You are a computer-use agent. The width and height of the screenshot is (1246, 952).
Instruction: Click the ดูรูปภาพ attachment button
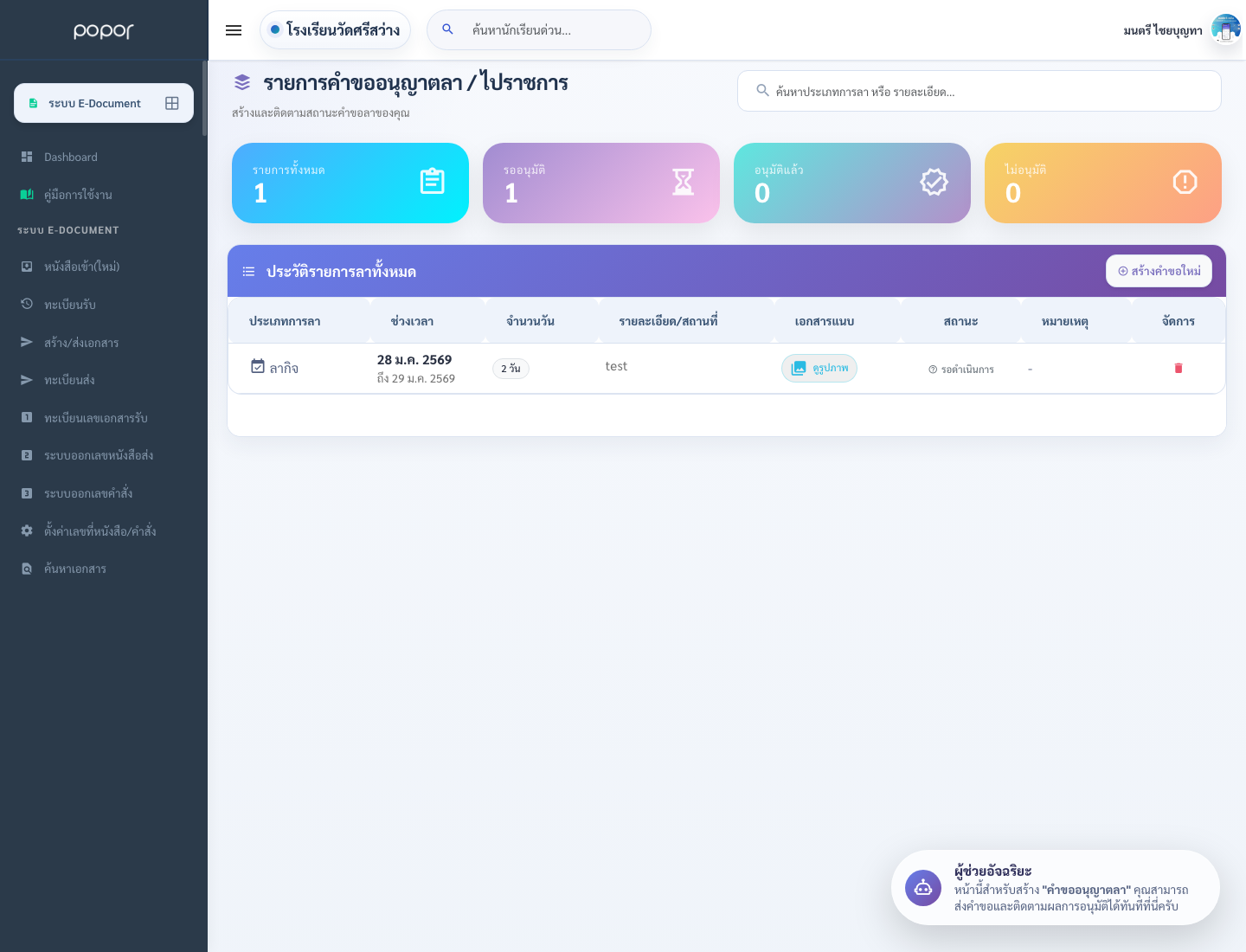pyautogui.click(x=819, y=368)
